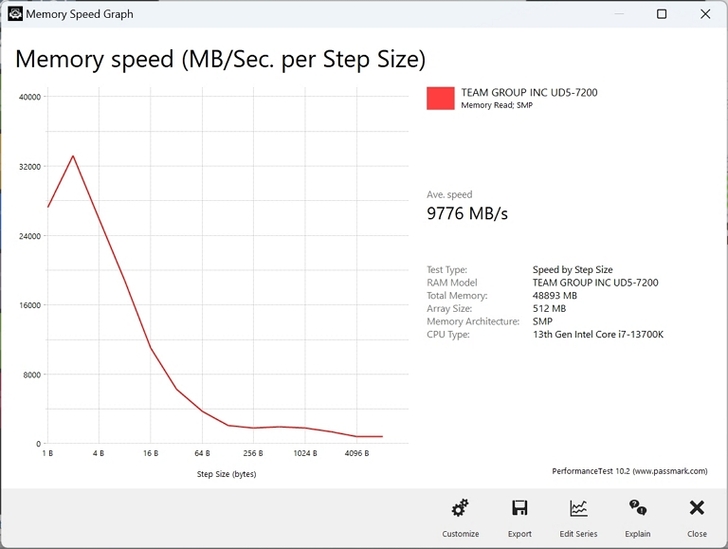The height and width of the screenshot is (549, 728).
Task: Click the PassMark app icon in title bar
Action: (x=15, y=14)
